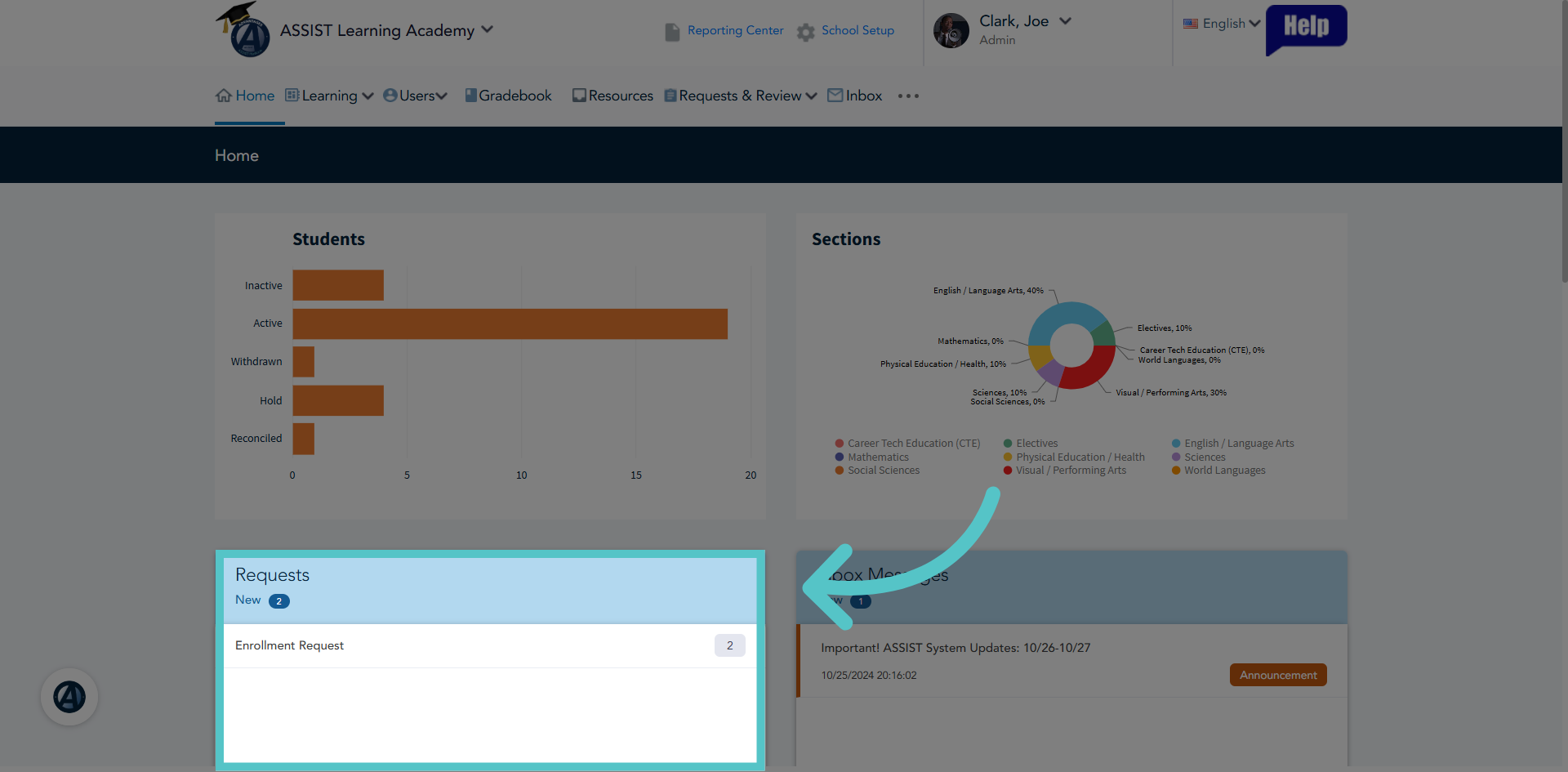The image size is (1568, 772).
Task: Click the Active students bar
Action: (x=510, y=324)
